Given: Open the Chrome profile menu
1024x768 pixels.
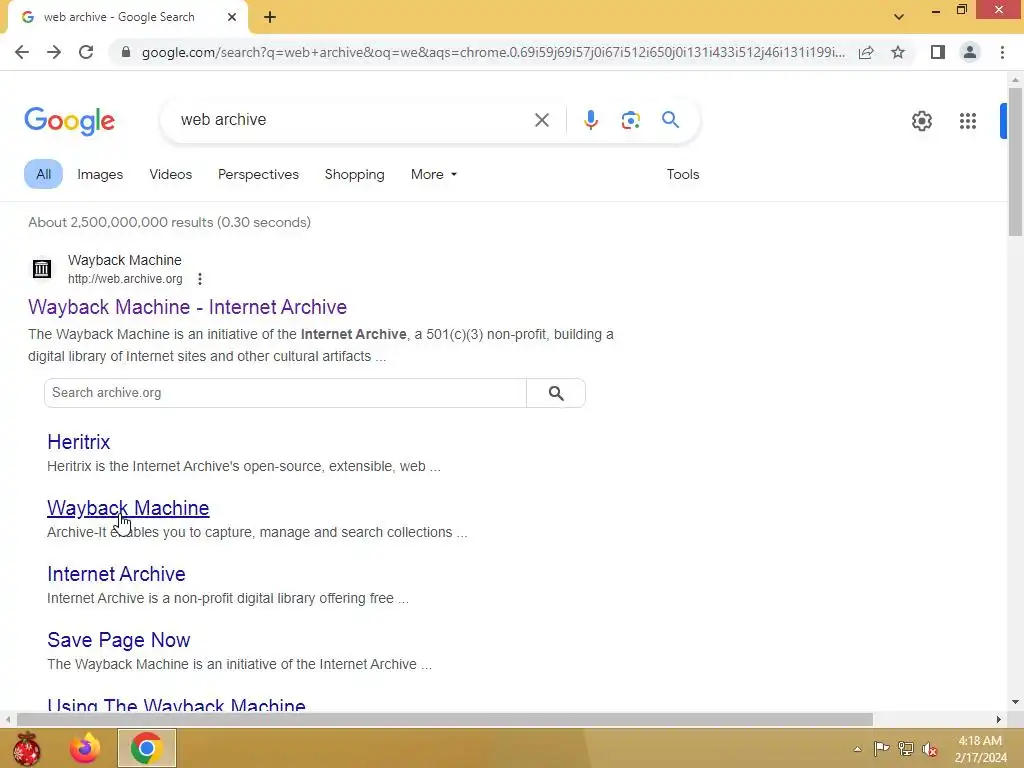Looking at the screenshot, I should 970,52.
